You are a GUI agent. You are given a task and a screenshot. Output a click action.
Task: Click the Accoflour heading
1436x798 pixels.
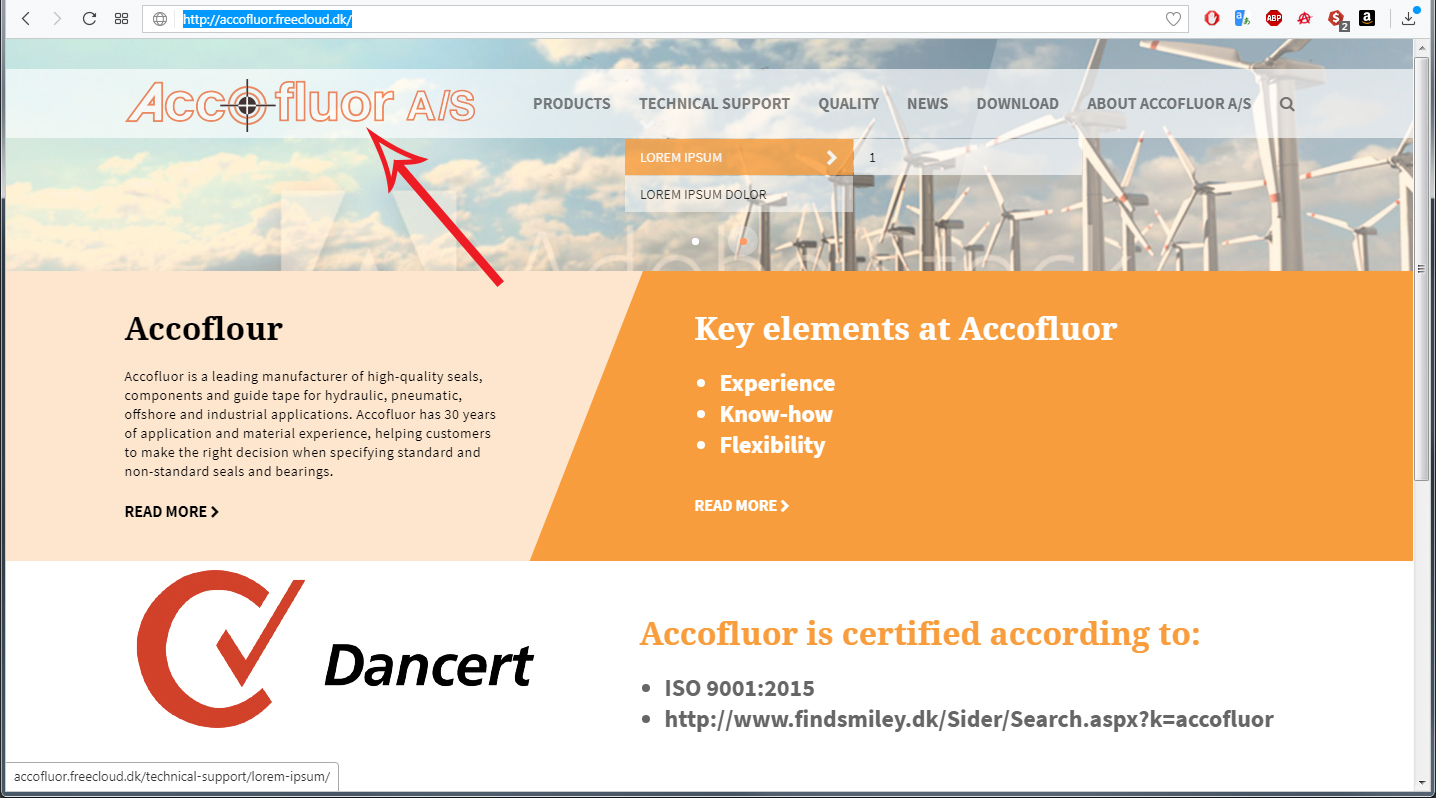click(x=204, y=328)
